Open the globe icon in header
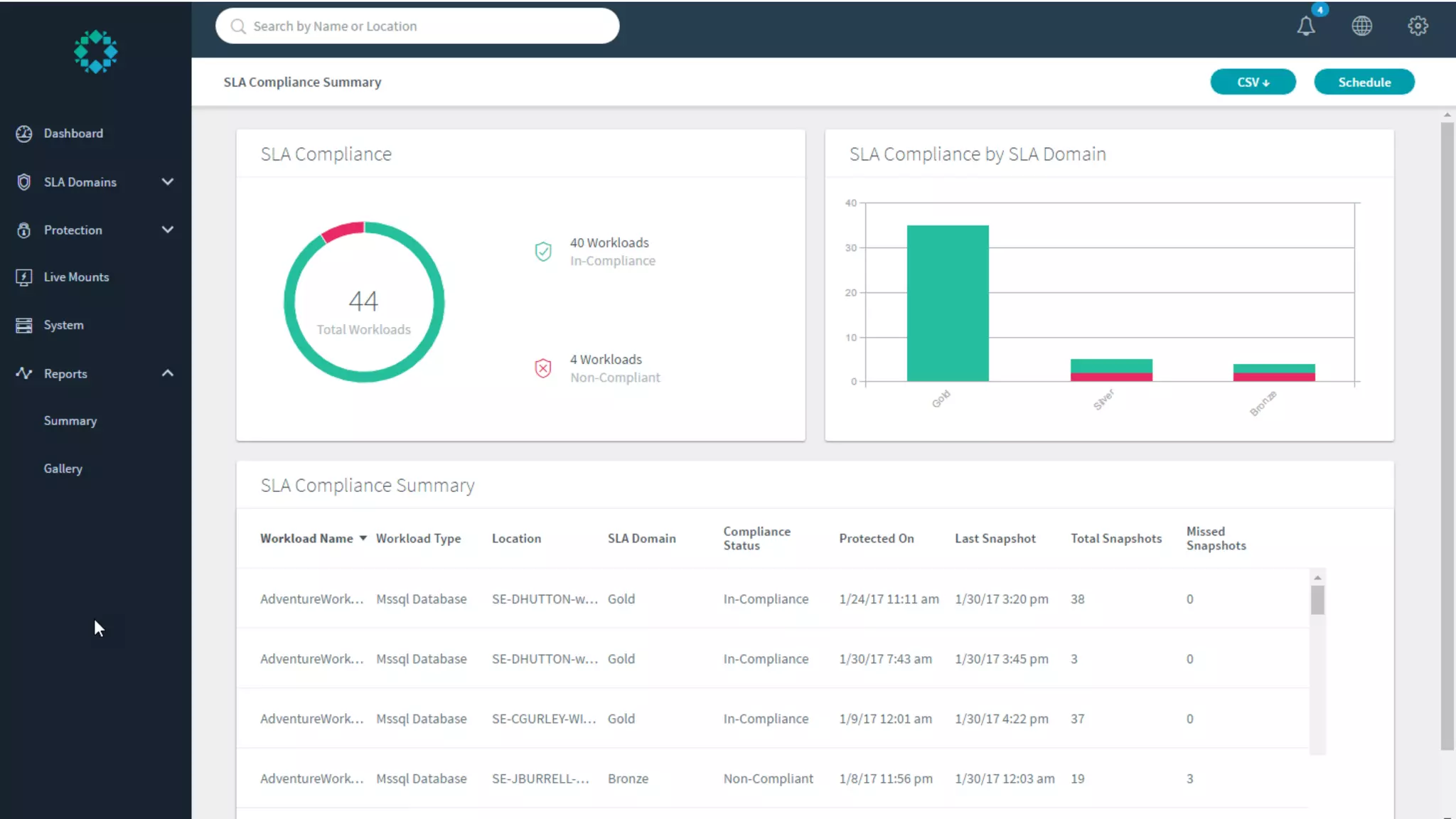 coord(1361,26)
